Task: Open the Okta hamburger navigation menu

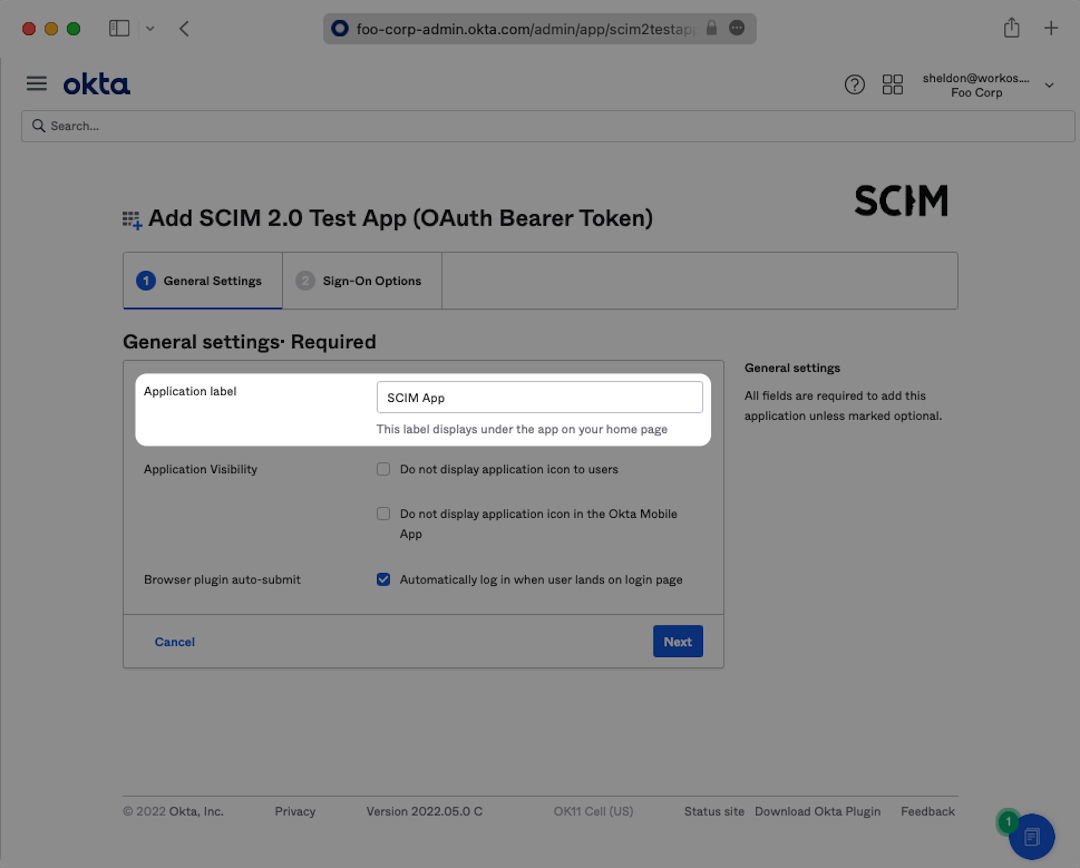Action: pos(37,84)
